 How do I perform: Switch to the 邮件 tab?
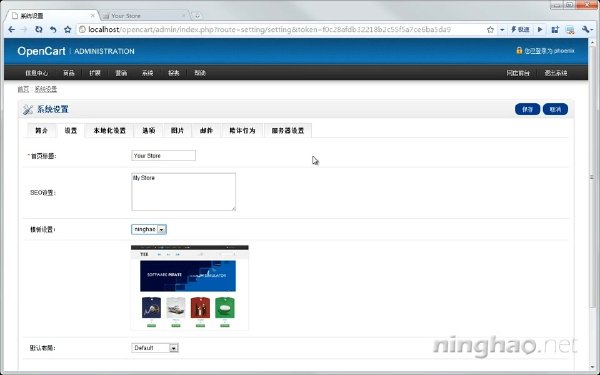tap(206, 130)
